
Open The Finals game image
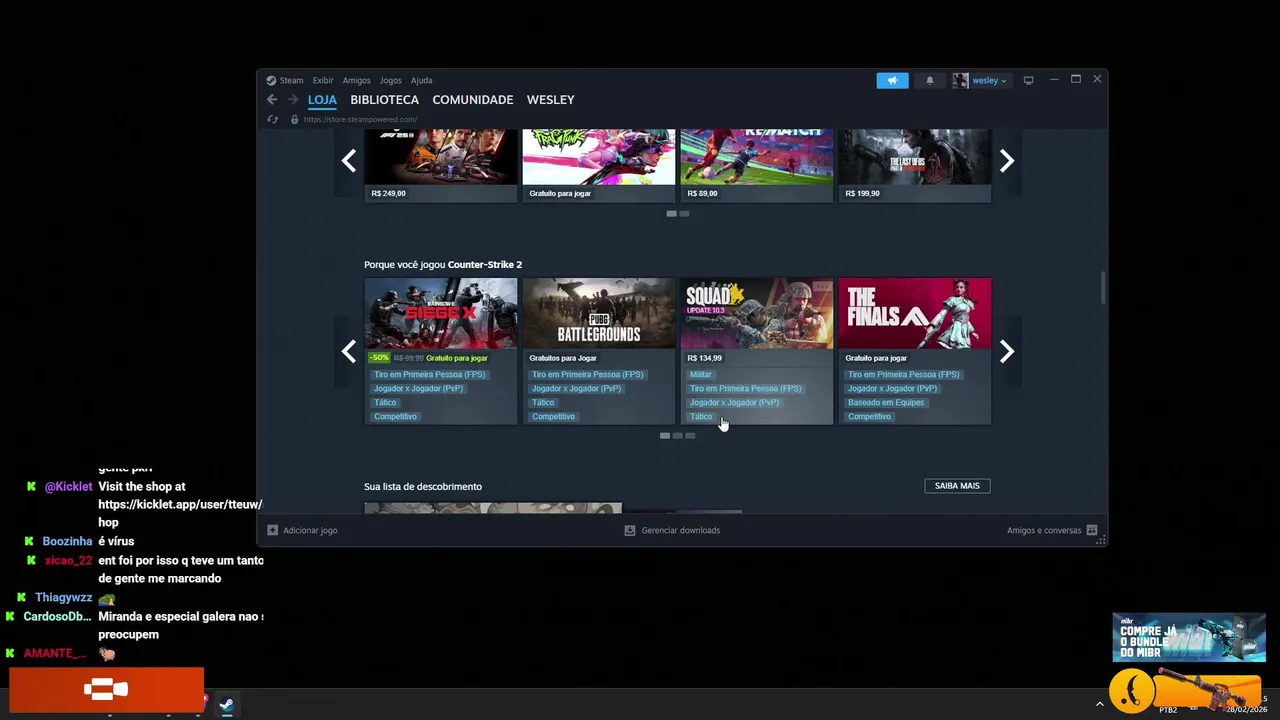(914, 313)
